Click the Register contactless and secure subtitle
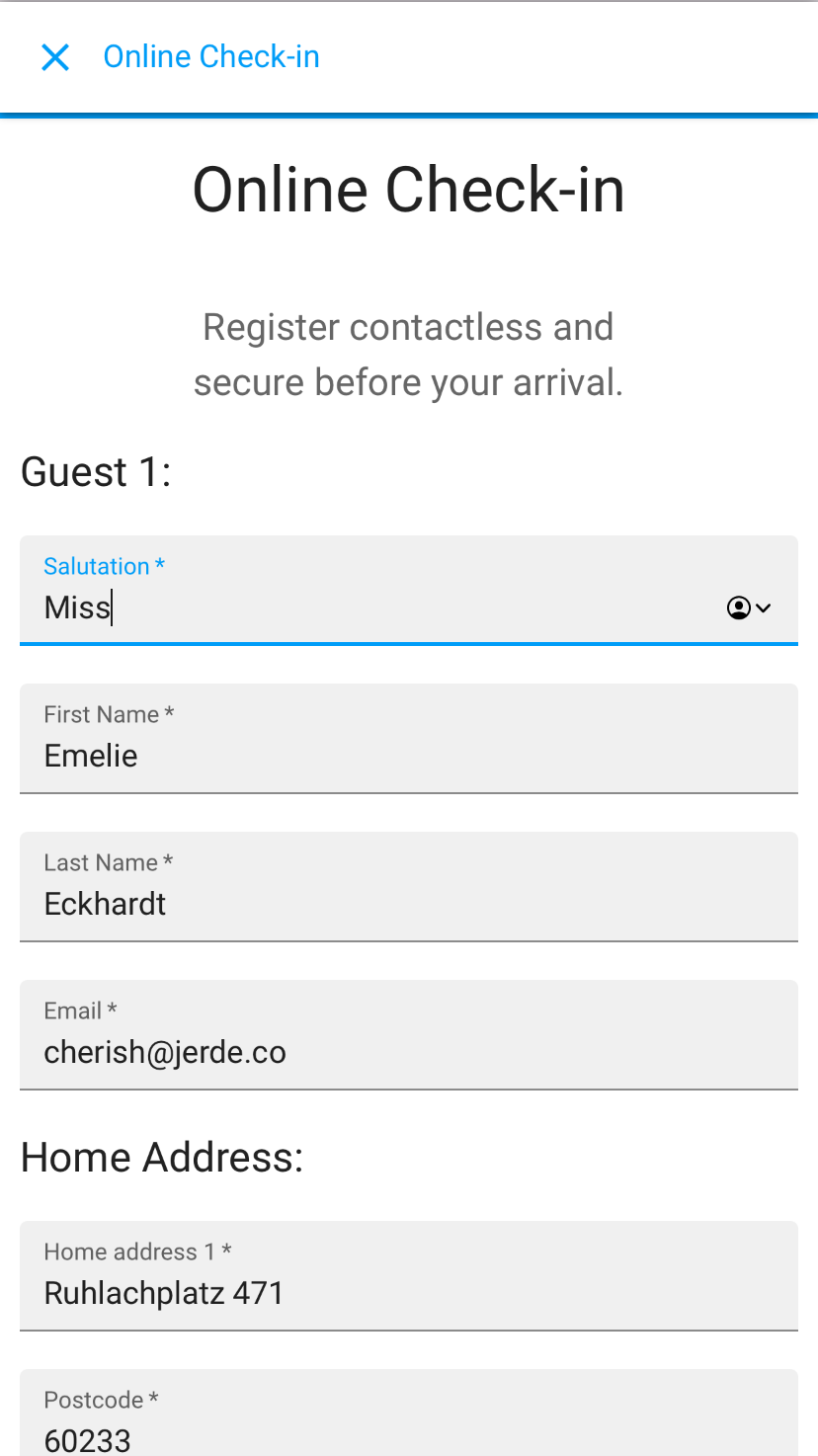Image resolution: width=818 pixels, height=1456 pixels. [x=408, y=354]
